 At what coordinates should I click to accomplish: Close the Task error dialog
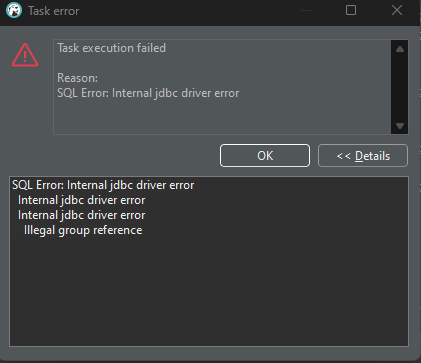397,10
